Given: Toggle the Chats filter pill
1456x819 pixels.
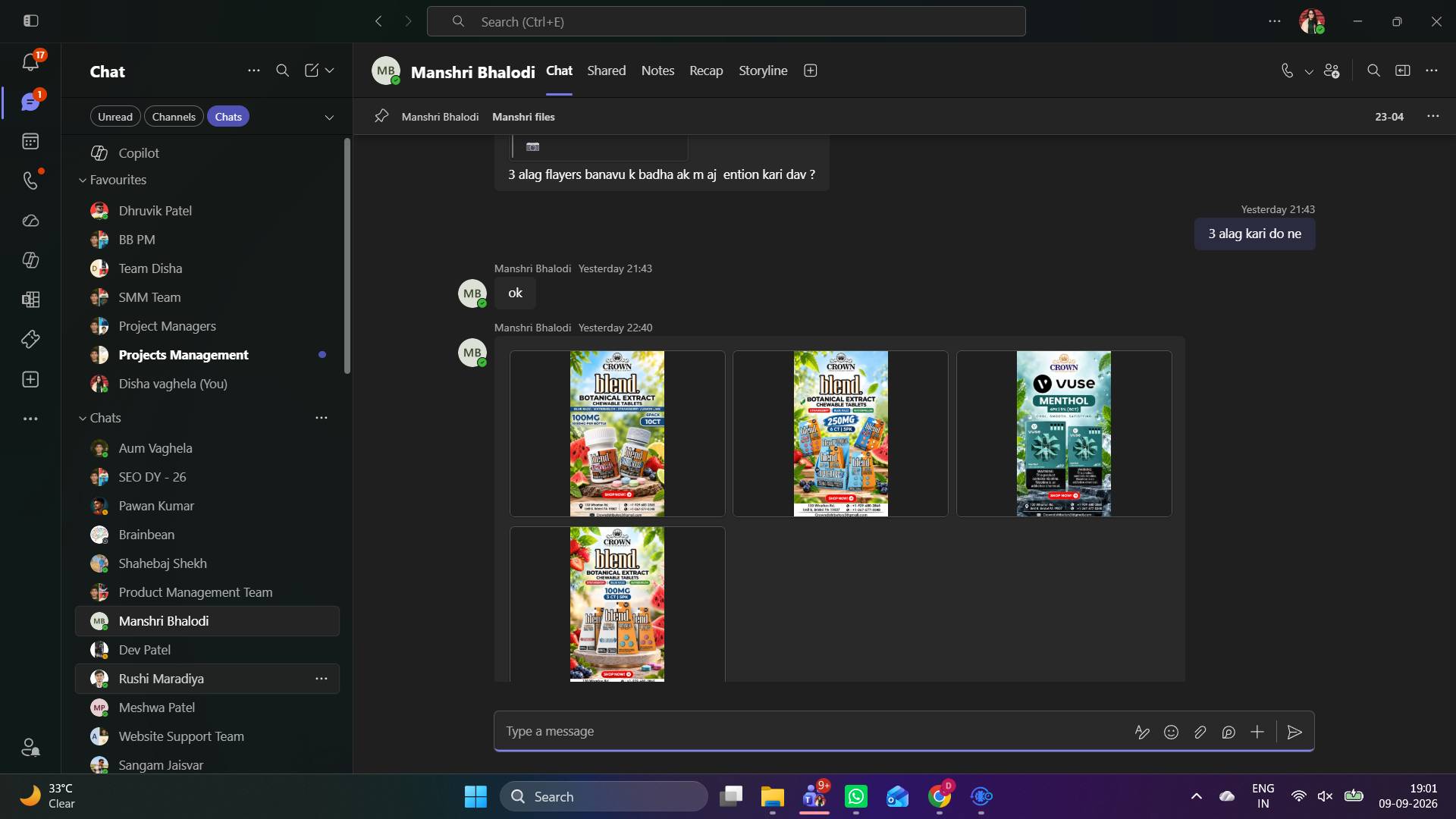Looking at the screenshot, I should point(228,117).
